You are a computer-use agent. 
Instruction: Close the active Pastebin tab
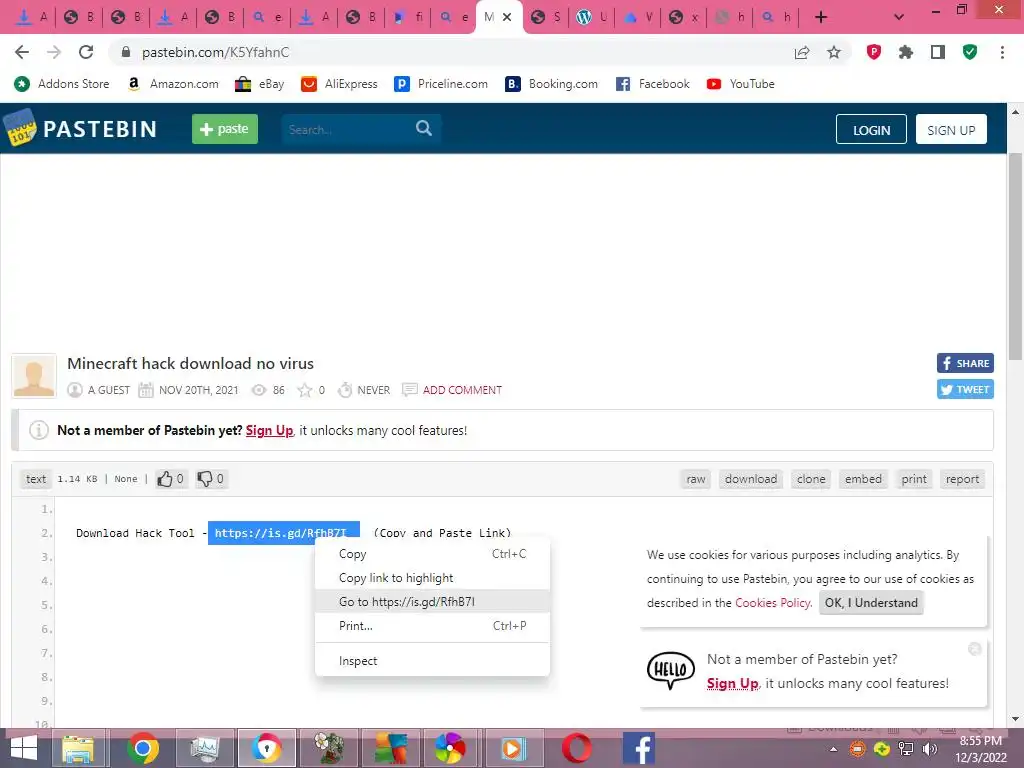click(507, 17)
